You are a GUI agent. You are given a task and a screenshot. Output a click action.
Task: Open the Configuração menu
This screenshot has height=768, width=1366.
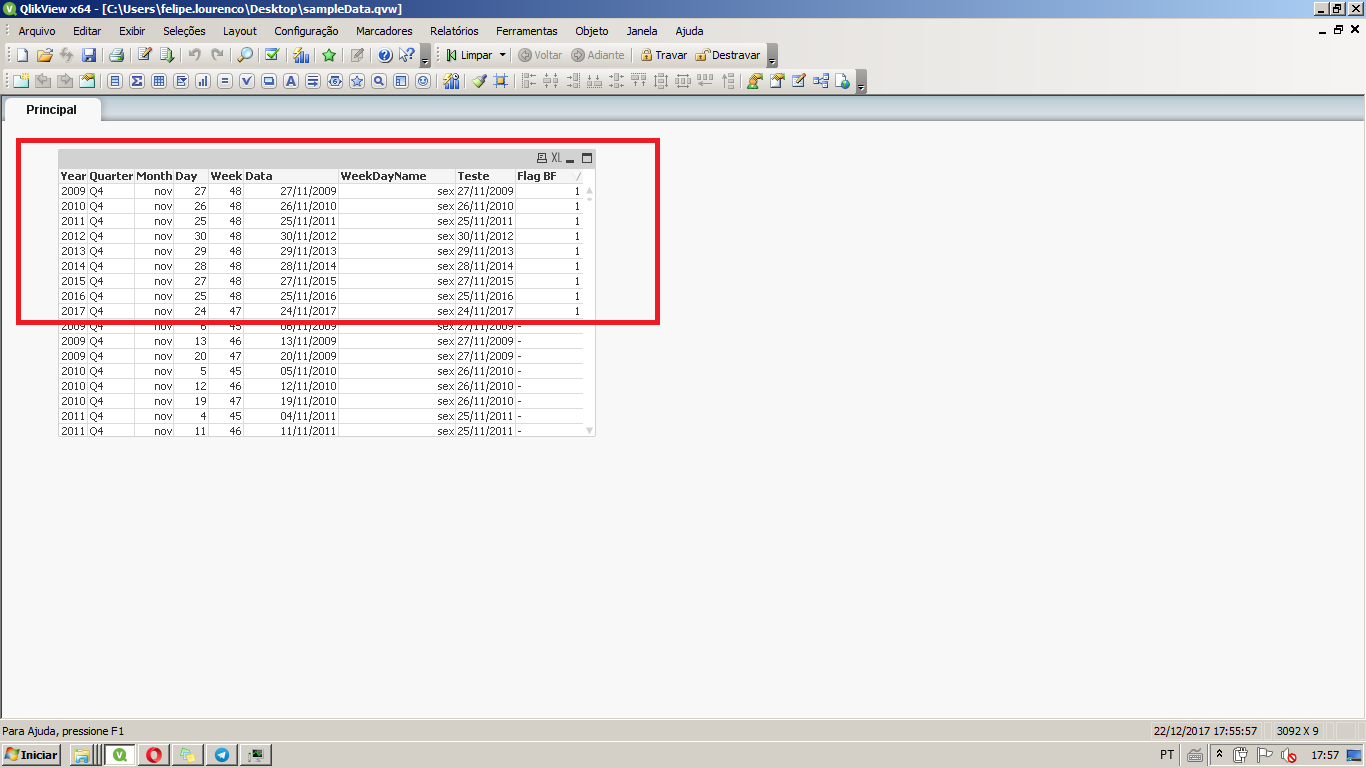306,31
